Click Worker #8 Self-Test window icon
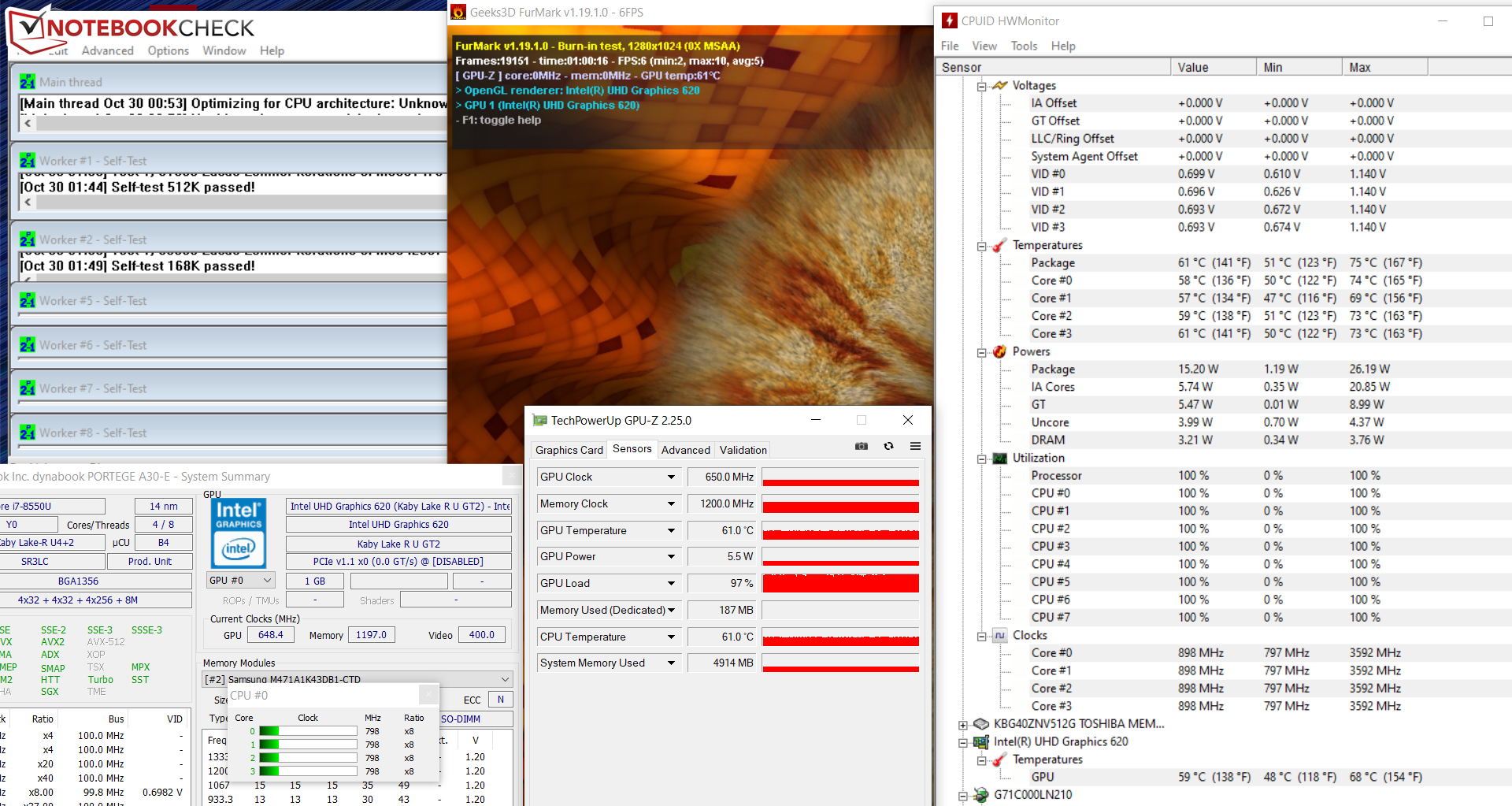This screenshot has height=806, width=1512. pos(28,433)
